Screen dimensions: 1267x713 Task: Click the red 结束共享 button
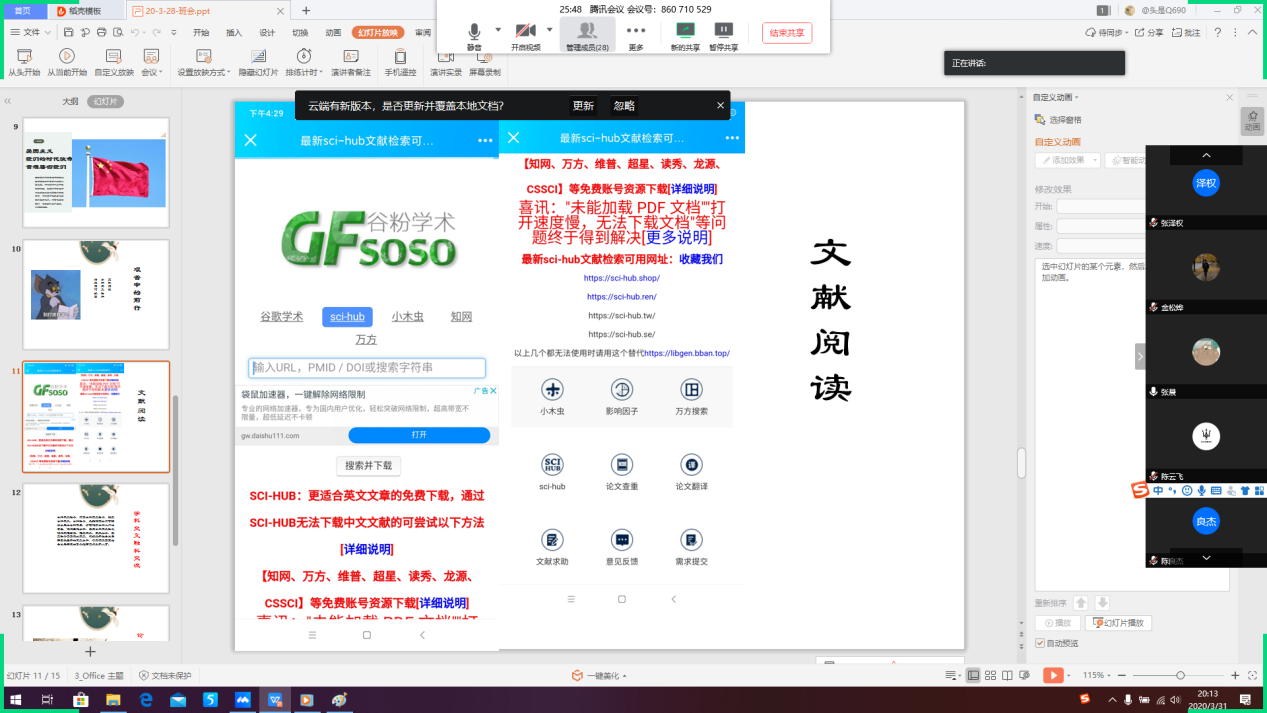786,32
